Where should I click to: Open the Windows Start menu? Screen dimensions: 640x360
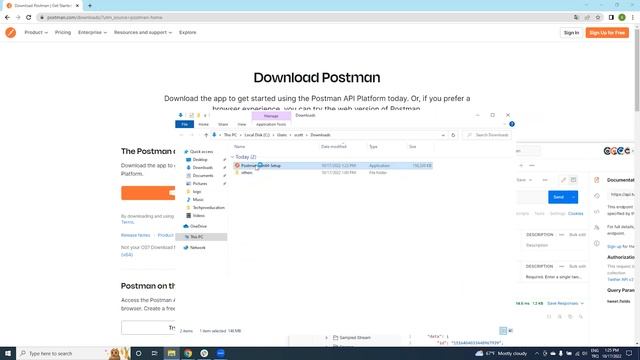[8, 353]
